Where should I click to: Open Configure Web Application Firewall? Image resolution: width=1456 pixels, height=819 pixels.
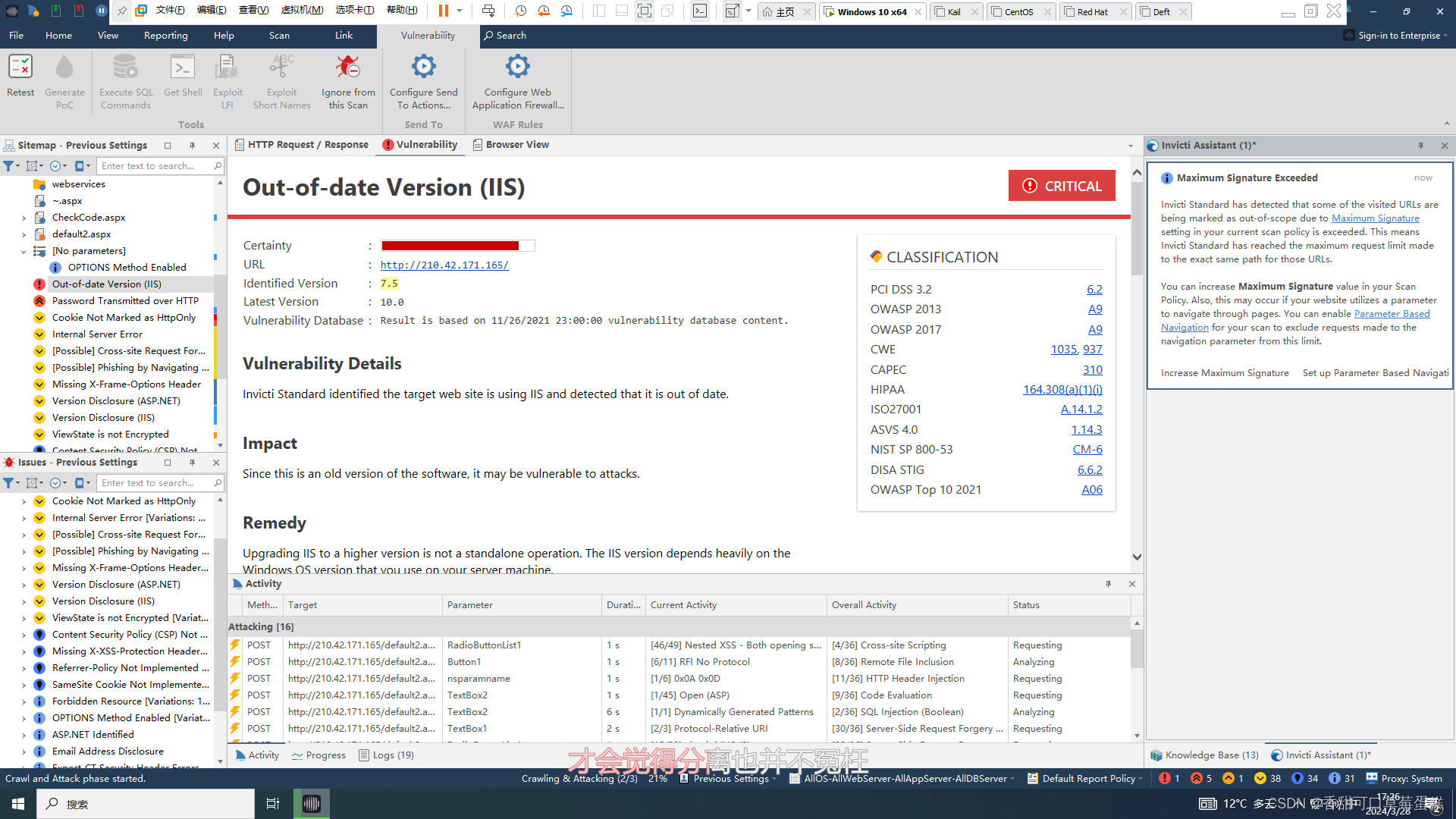(x=518, y=68)
